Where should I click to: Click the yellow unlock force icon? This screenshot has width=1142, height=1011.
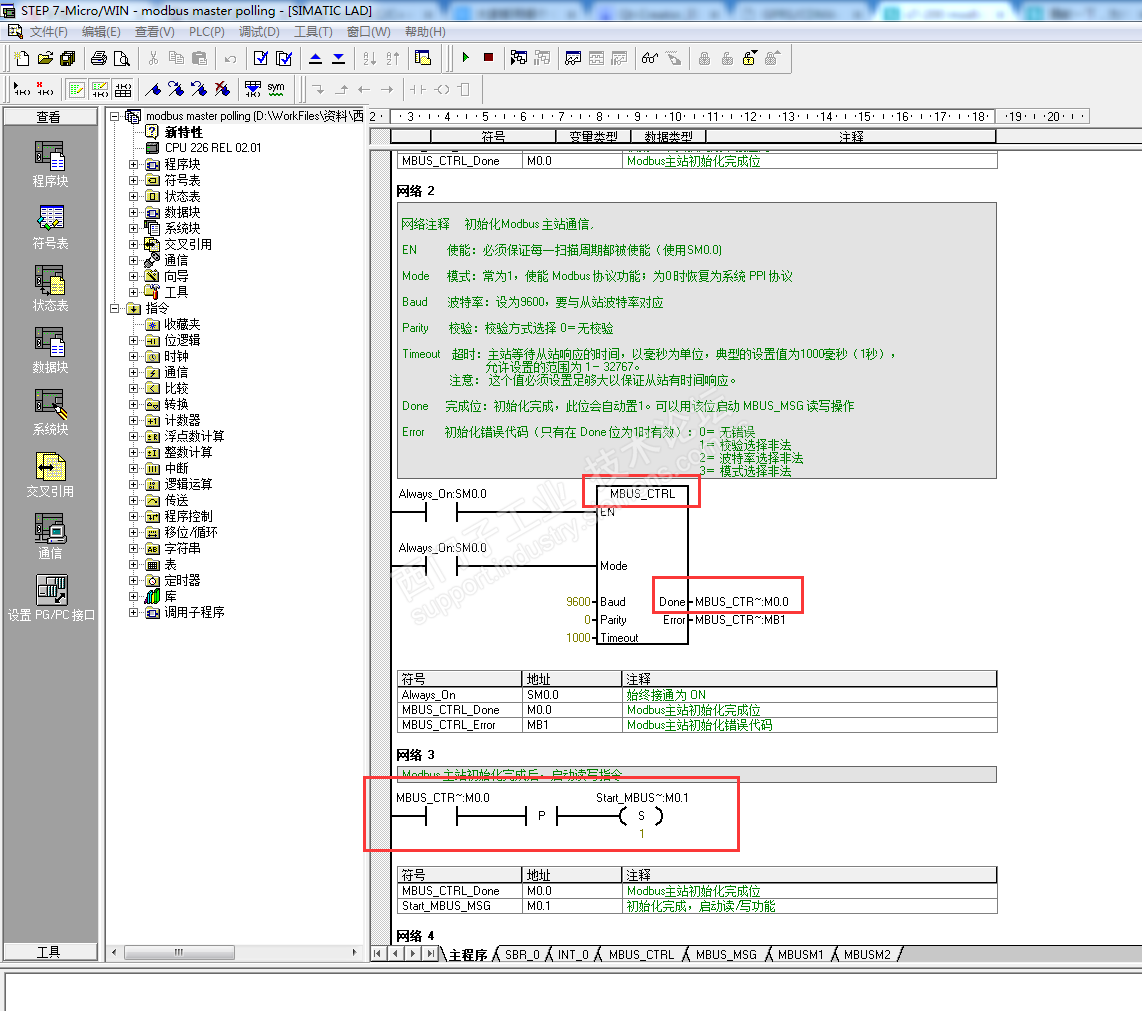(x=749, y=58)
